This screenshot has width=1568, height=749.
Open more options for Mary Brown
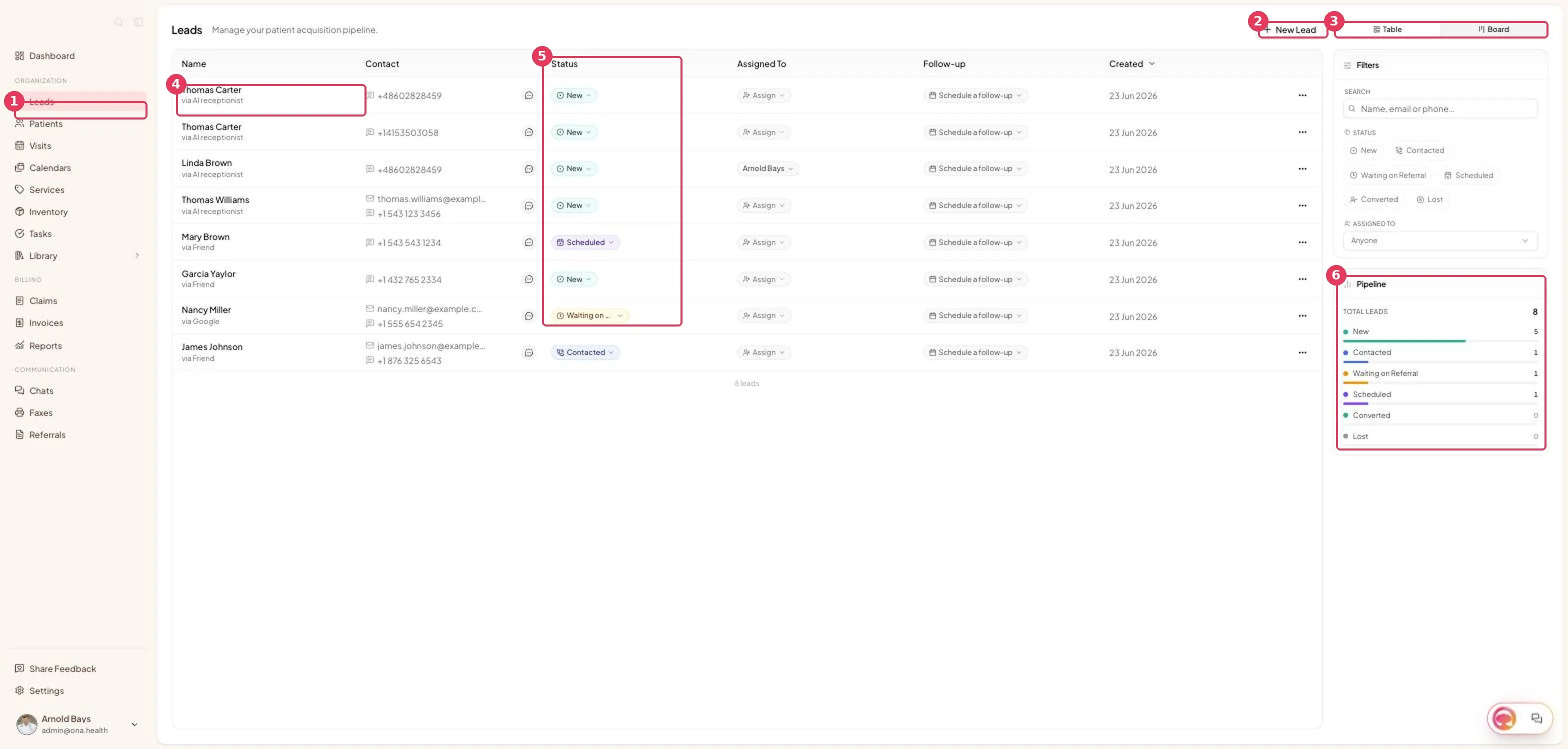point(1302,242)
